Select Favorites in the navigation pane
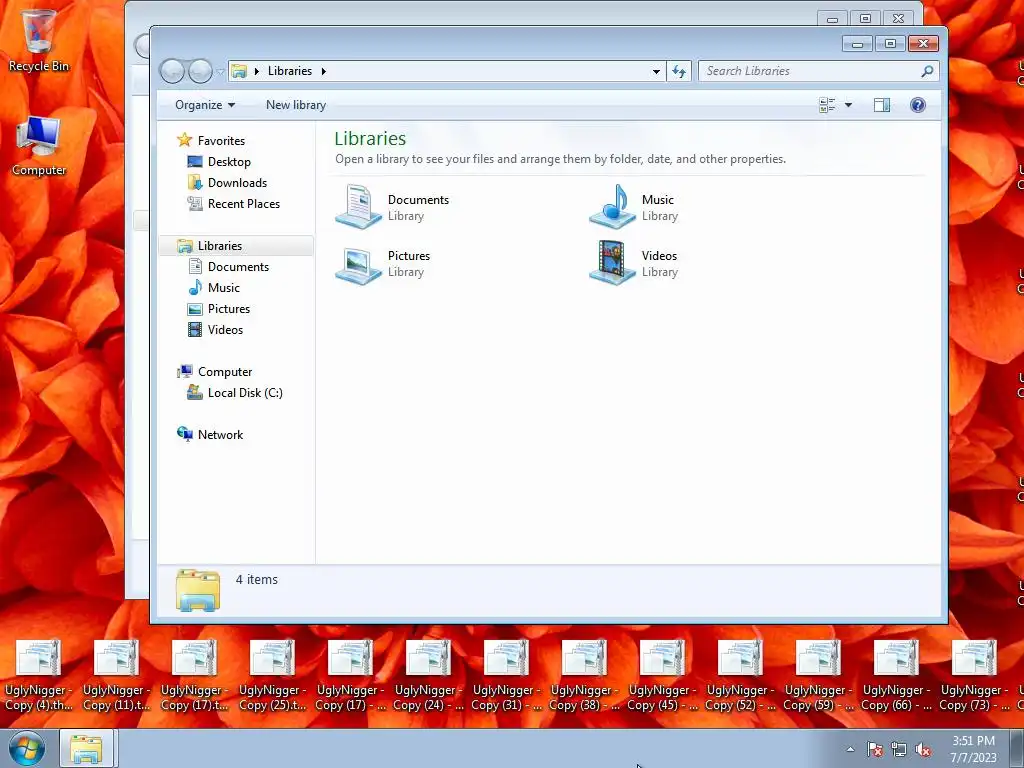Image resolution: width=1024 pixels, height=768 pixels. click(221, 140)
